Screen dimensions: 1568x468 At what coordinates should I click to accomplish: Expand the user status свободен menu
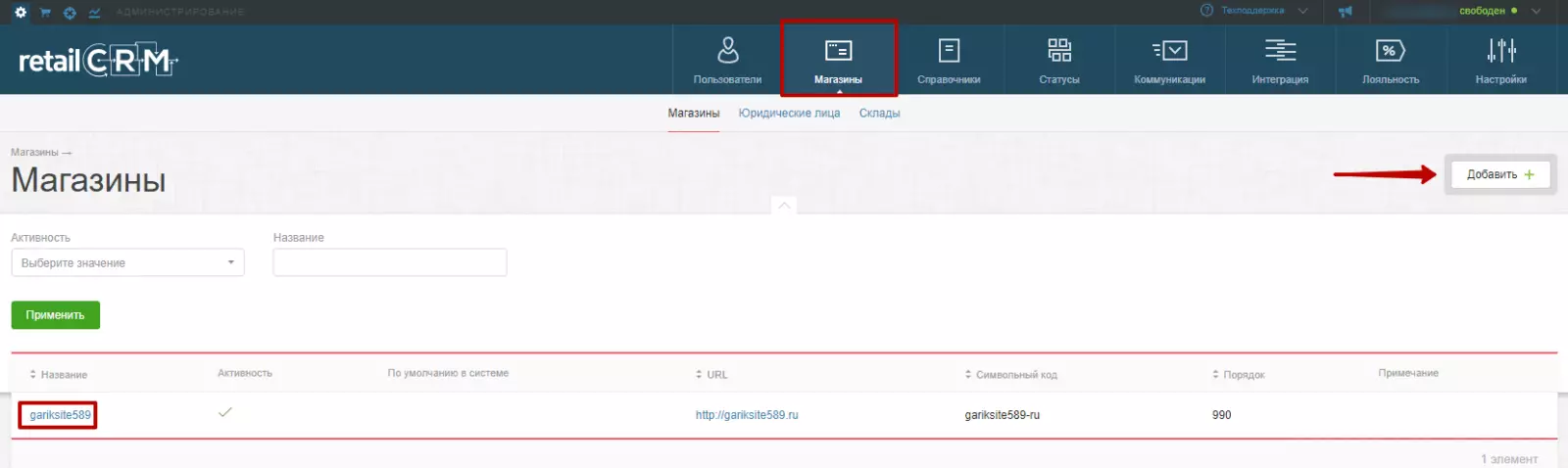click(x=1536, y=11)
